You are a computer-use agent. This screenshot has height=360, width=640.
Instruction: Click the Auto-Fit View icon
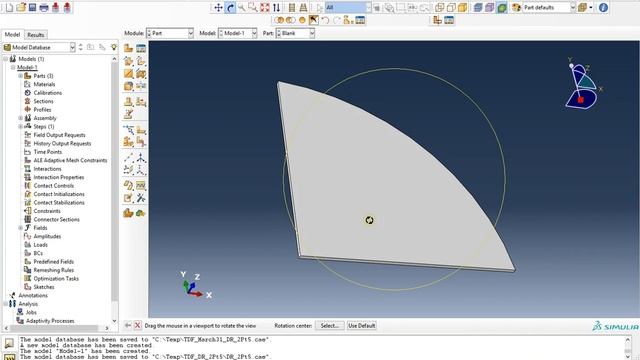click(x=265, y=7)
